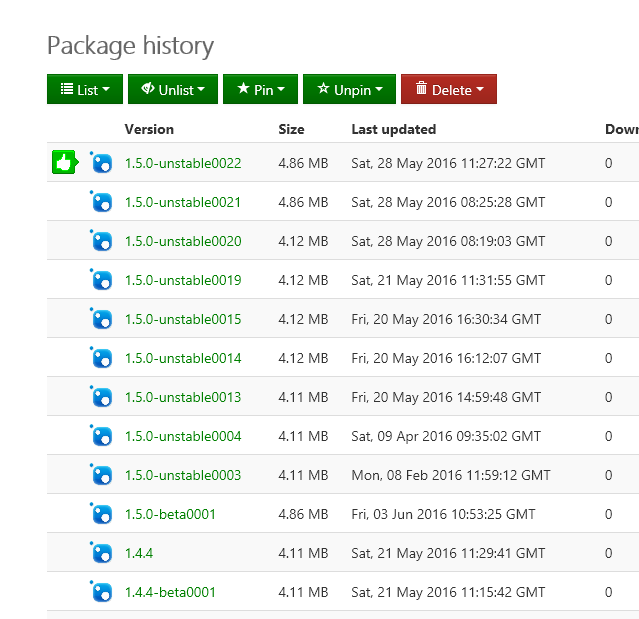Click the Version column header

point(149,129)
